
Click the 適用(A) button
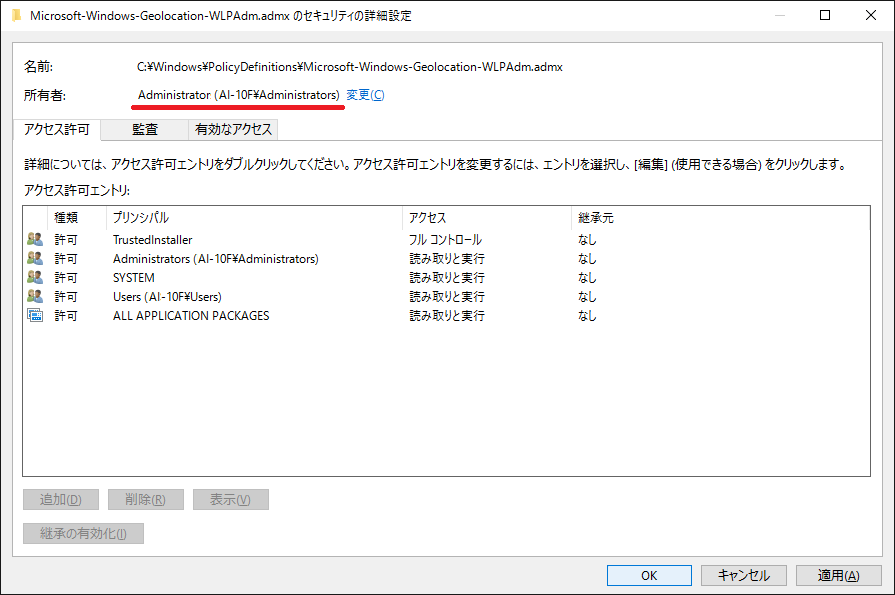click(x=837, y=575)
